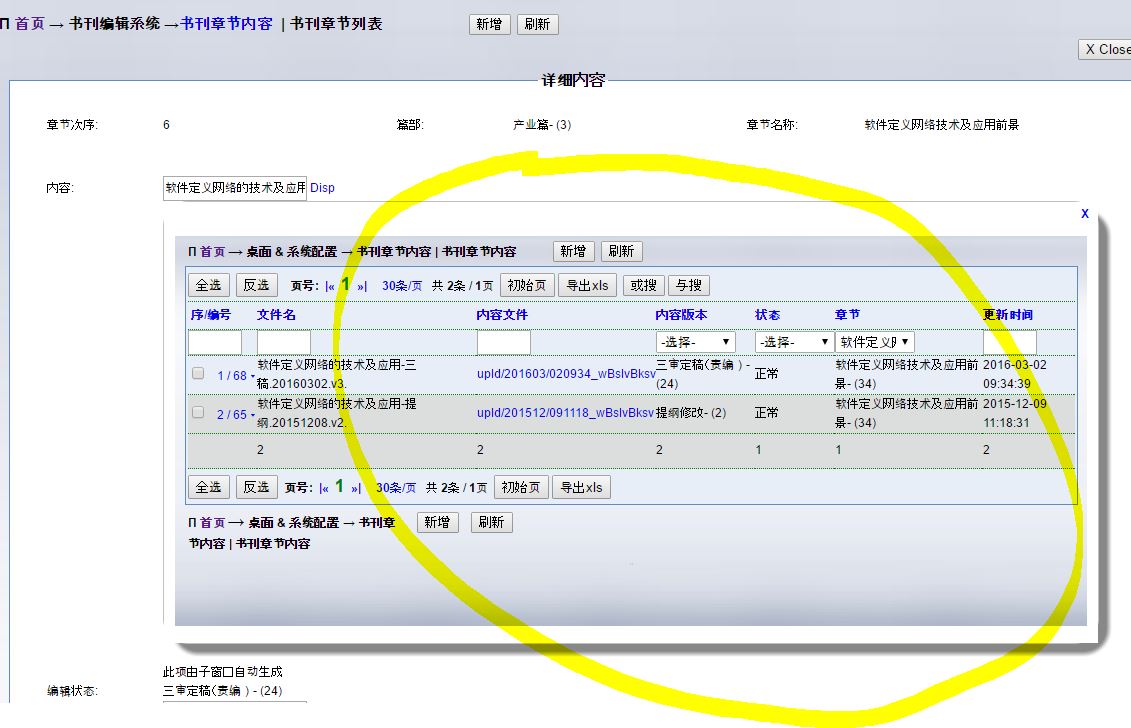This screenshot has width=1131, height=728.
Task: Click Disp link beside 内容 field
Action: coord(322,188)
